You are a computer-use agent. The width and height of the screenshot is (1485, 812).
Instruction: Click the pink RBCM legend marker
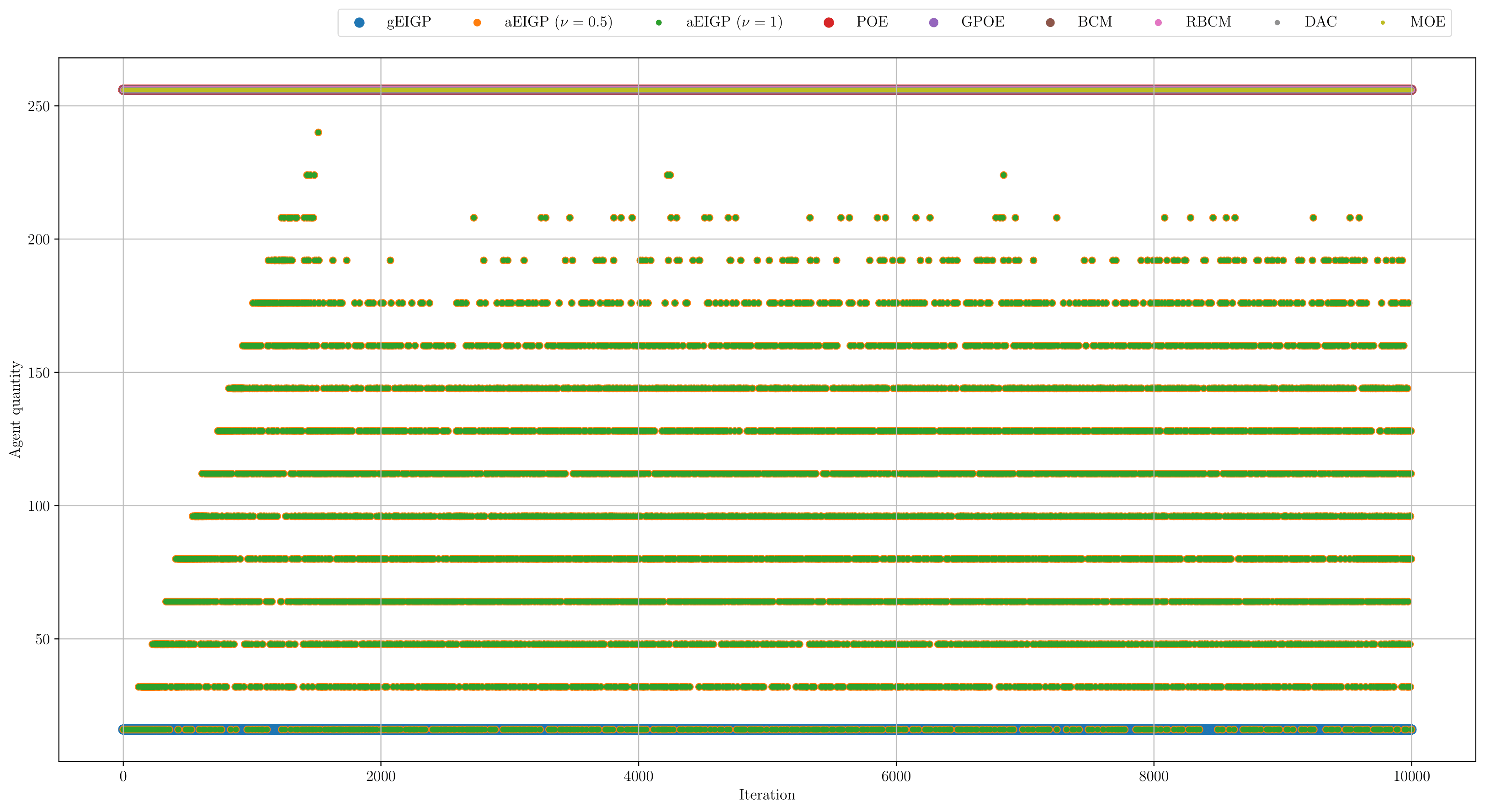1158,22
